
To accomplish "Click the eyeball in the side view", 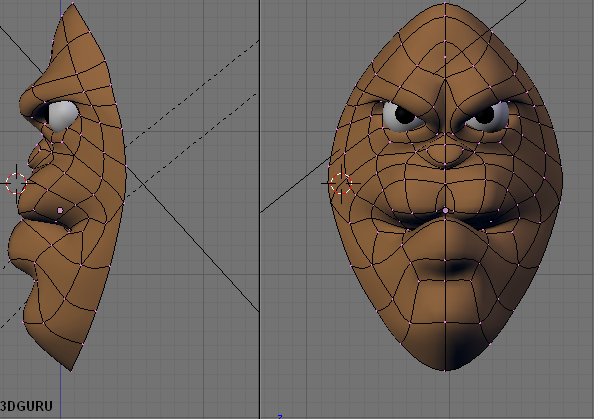I will point(62,115).
